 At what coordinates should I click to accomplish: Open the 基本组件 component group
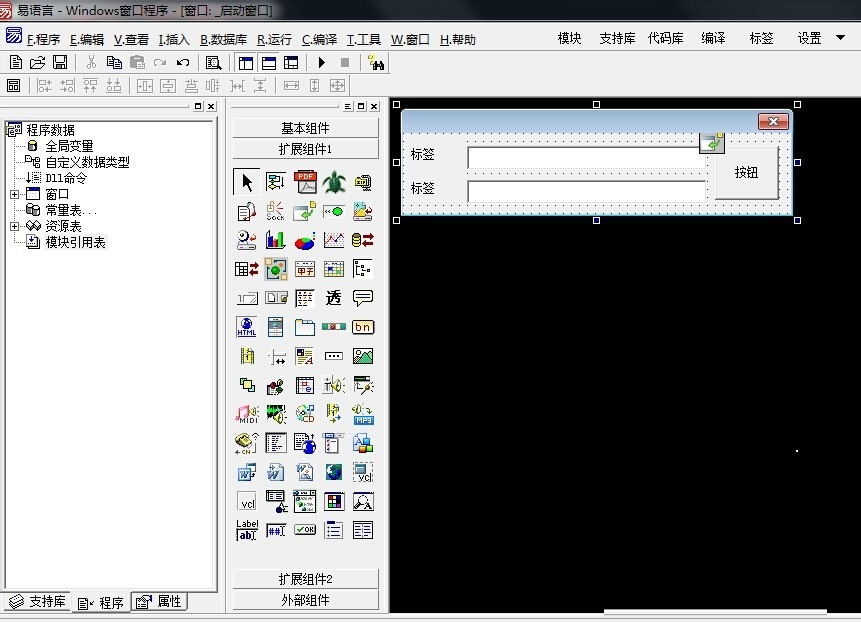click(x=305, y=128)
